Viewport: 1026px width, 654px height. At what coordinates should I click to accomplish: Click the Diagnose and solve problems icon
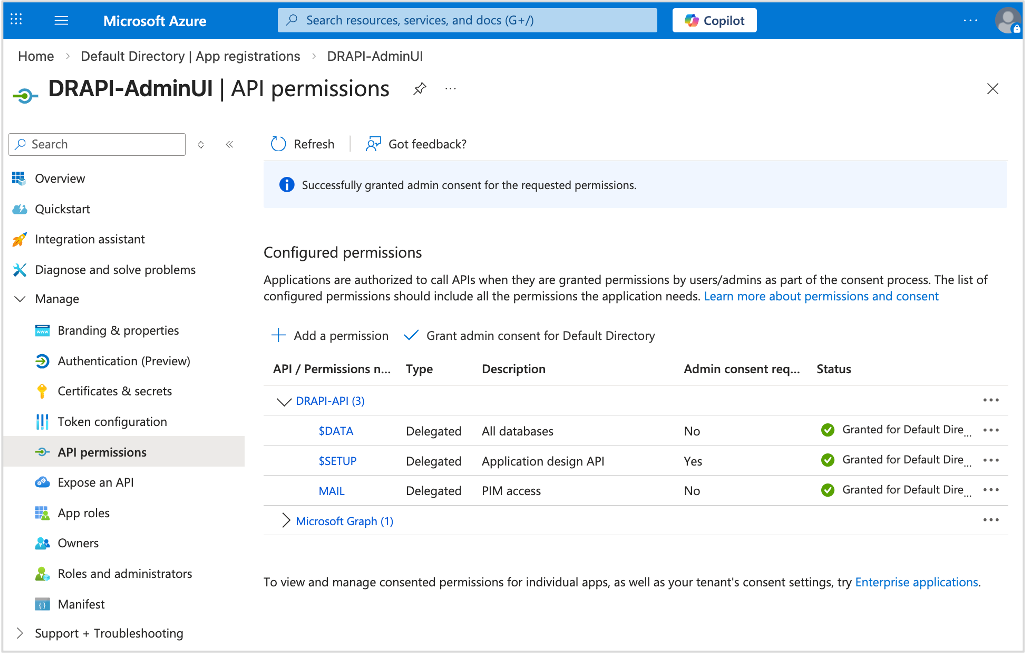20,269
